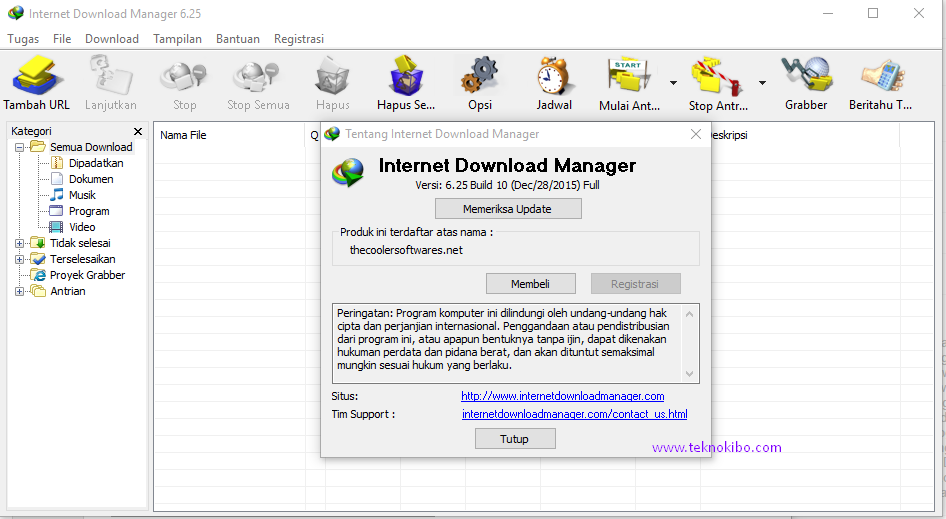Click the Hapus Se... toolbar icon

point(406,75)
